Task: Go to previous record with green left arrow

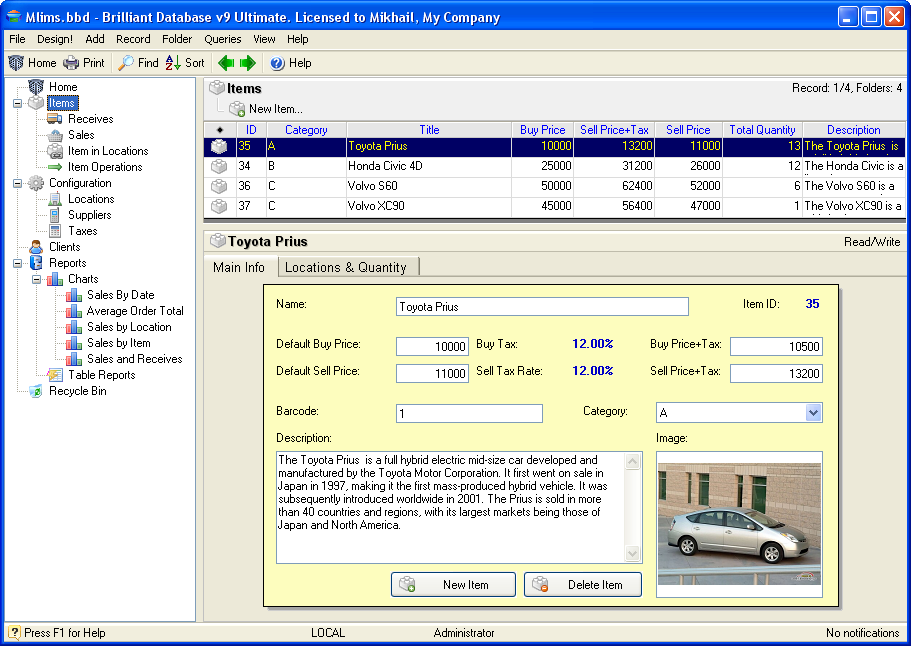Action: coord(226,63)
